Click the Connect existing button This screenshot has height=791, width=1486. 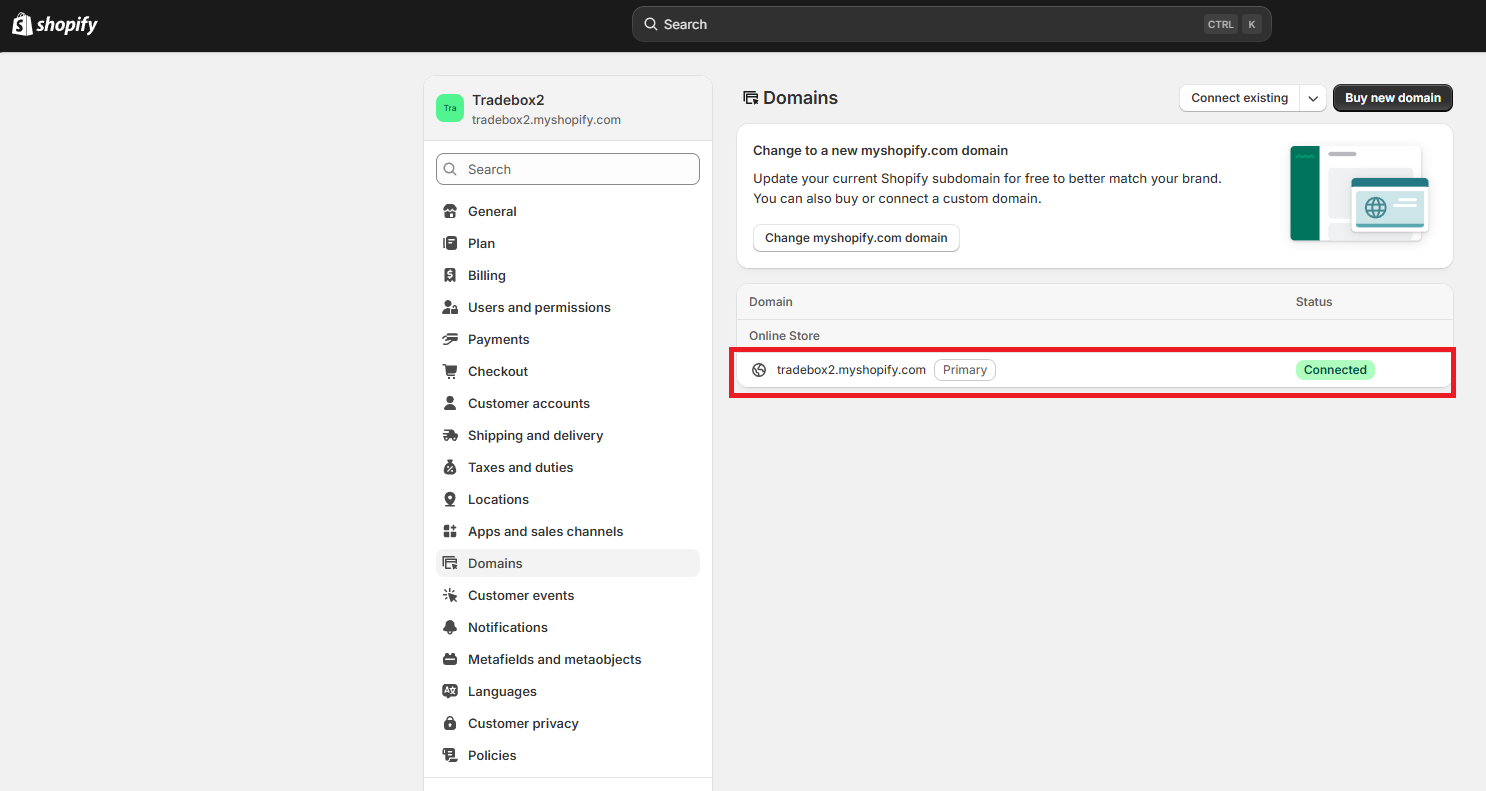[x=1239, y=98]
